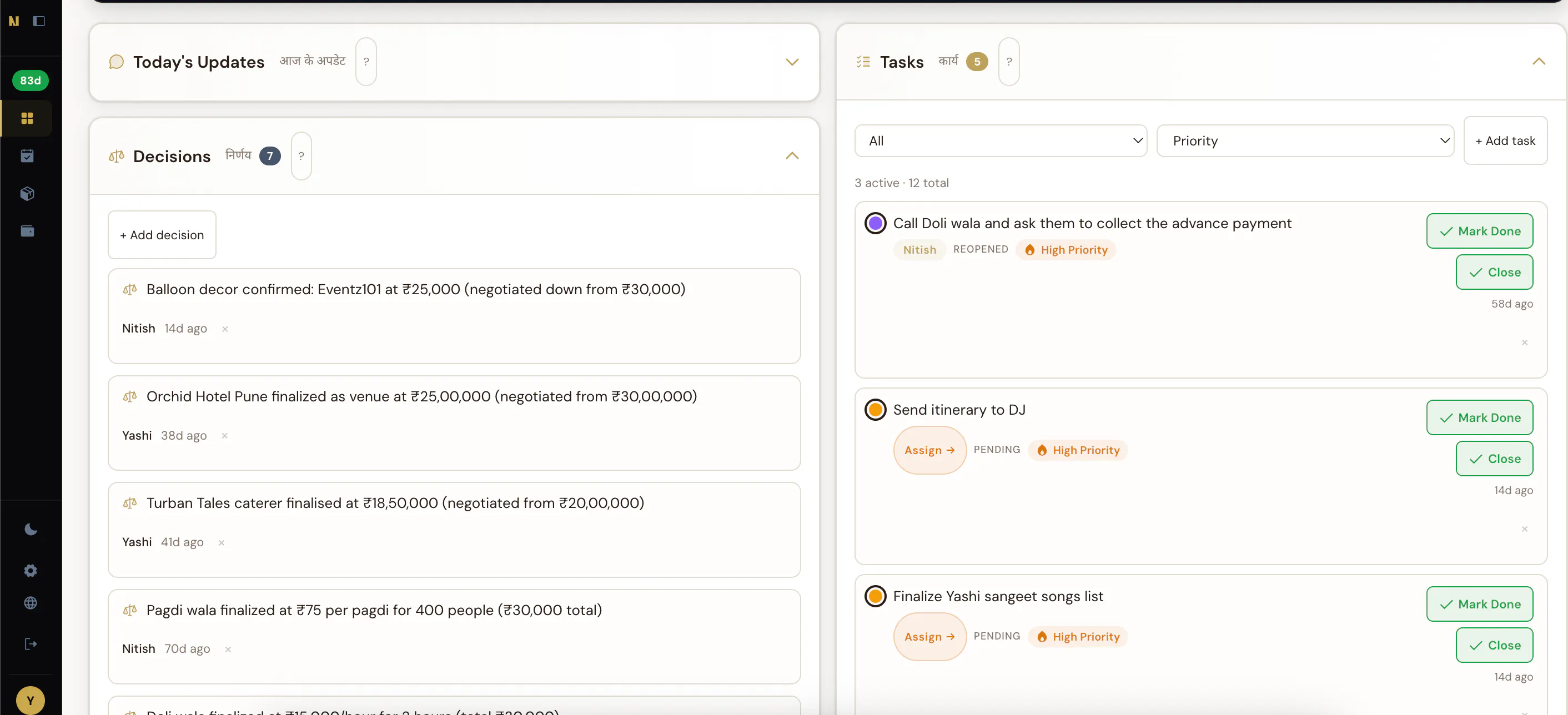The image size is (1568, 715).
Task: Open the Y user avatar
Action: click(x=31, y=701)
